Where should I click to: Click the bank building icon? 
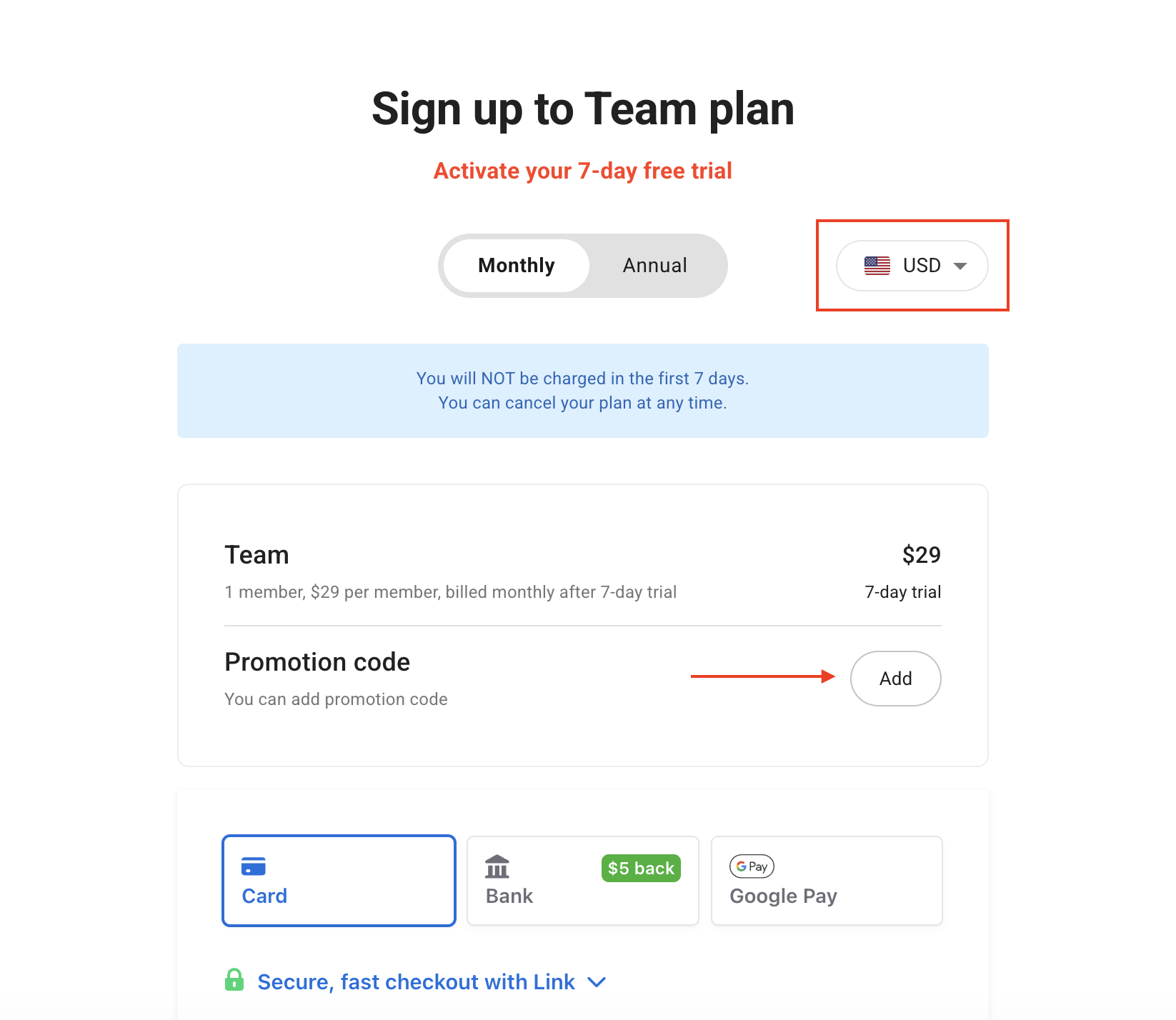497,866
